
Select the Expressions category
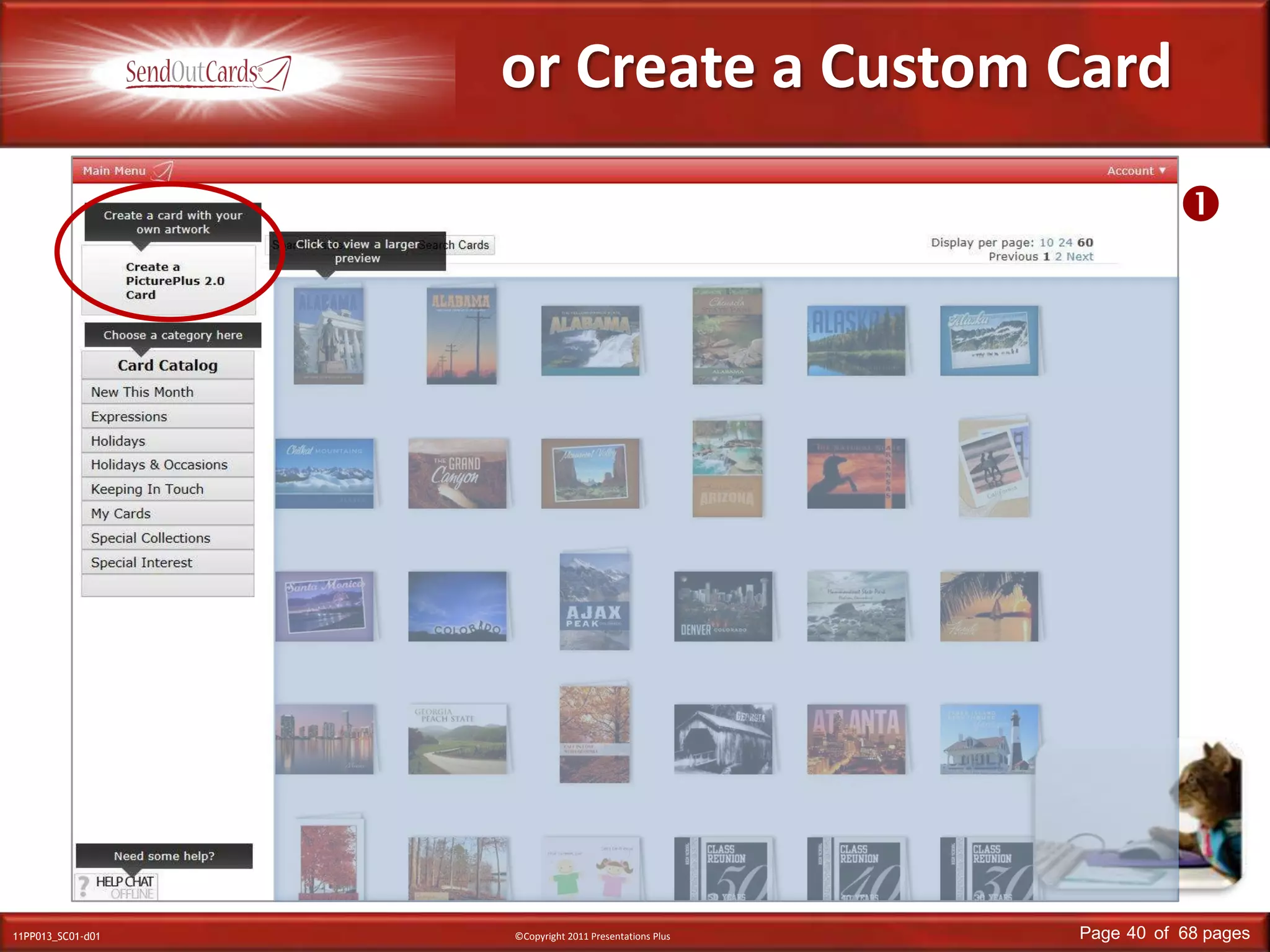coord(168,416)
